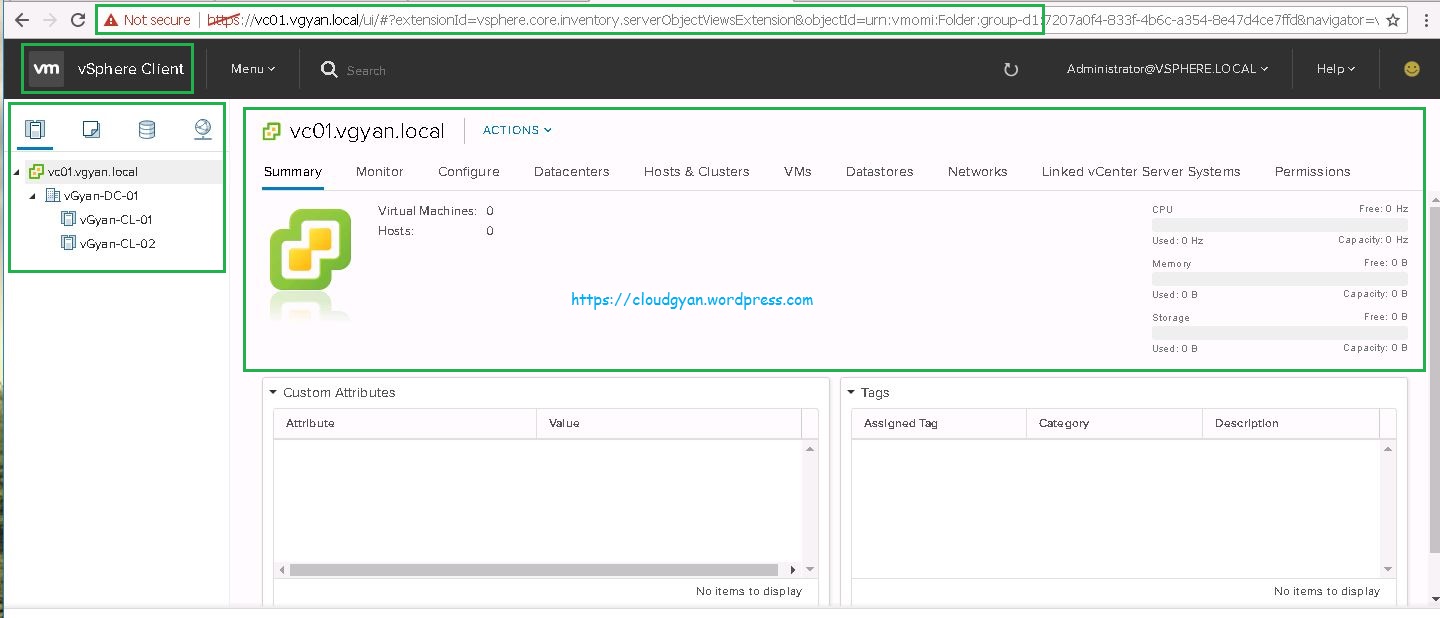Open the VMs and Templates inventory icon

[91, 129]
